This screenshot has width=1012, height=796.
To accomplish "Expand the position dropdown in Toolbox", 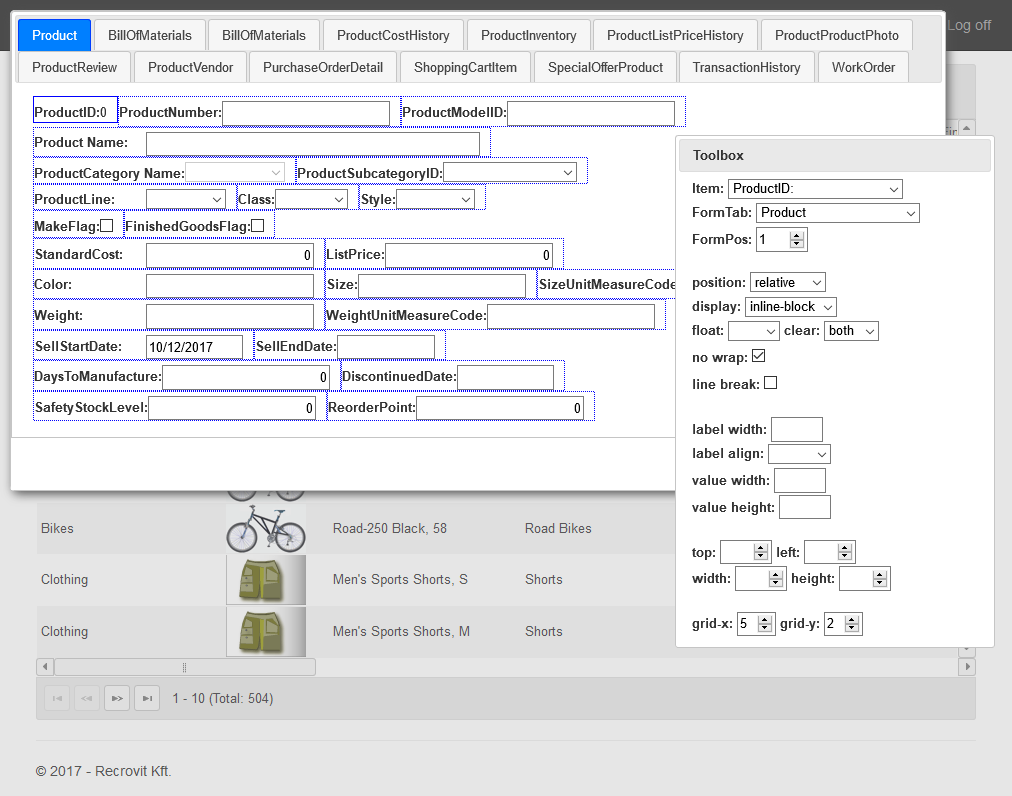I will [x=788, y=283].
